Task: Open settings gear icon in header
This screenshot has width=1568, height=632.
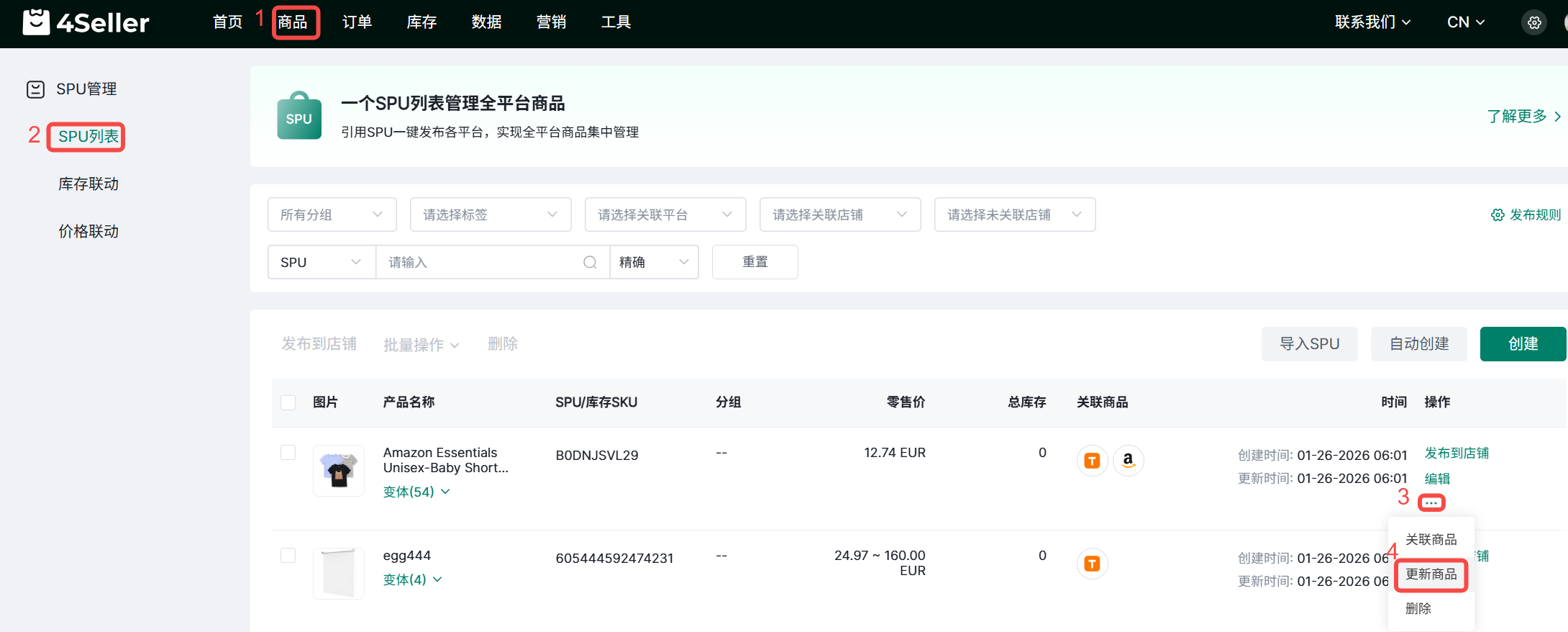Action: 1534,22
